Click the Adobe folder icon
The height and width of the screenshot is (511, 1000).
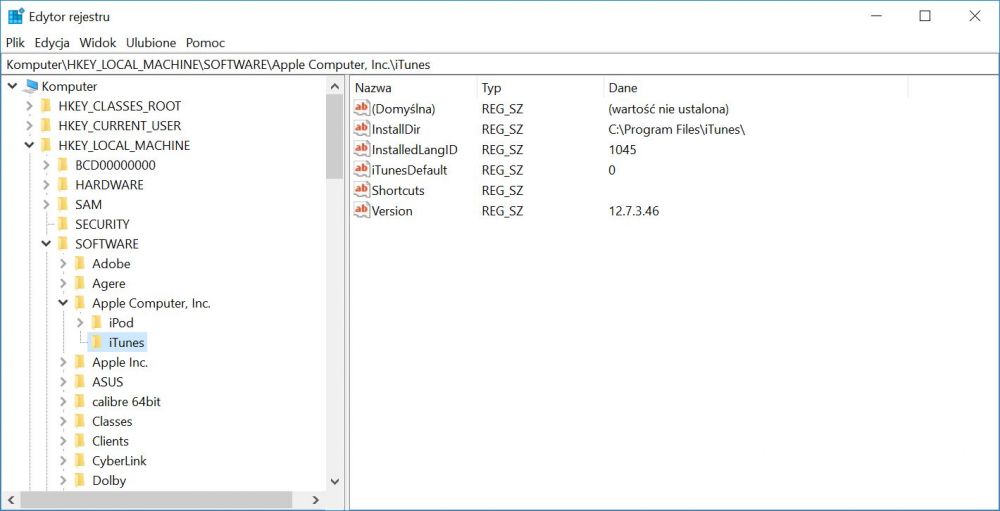tap(79, 264)
